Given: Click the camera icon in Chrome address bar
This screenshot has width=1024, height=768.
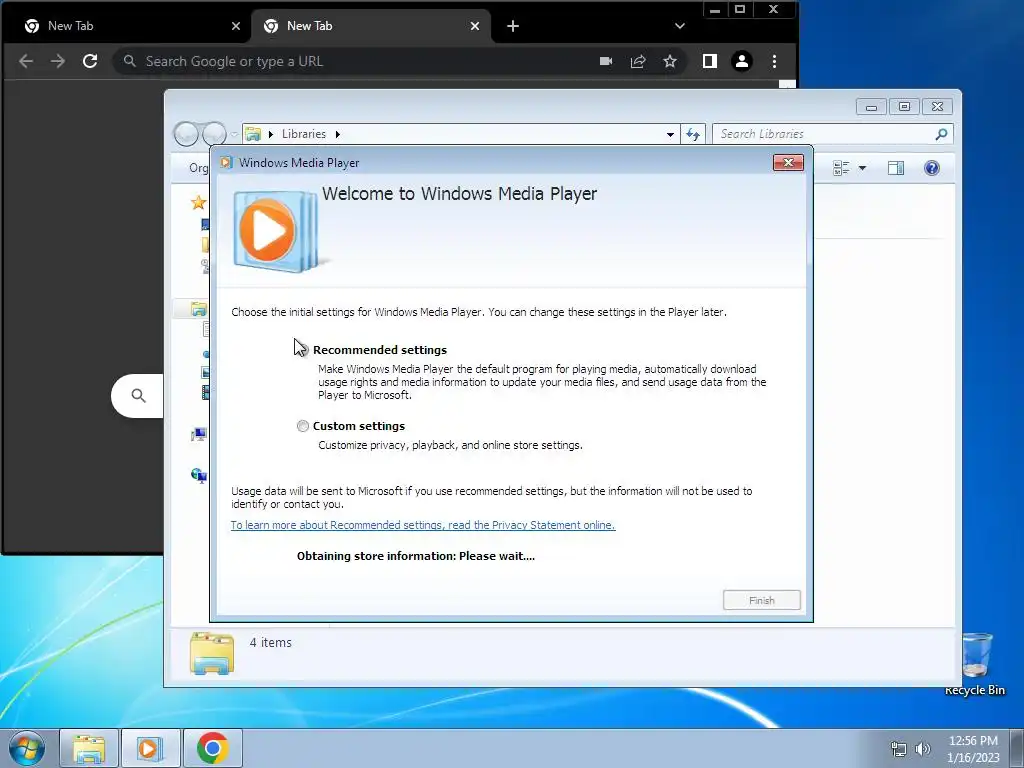Looking at the screenshot, I should pyautogui.click(x=606, y=61).
